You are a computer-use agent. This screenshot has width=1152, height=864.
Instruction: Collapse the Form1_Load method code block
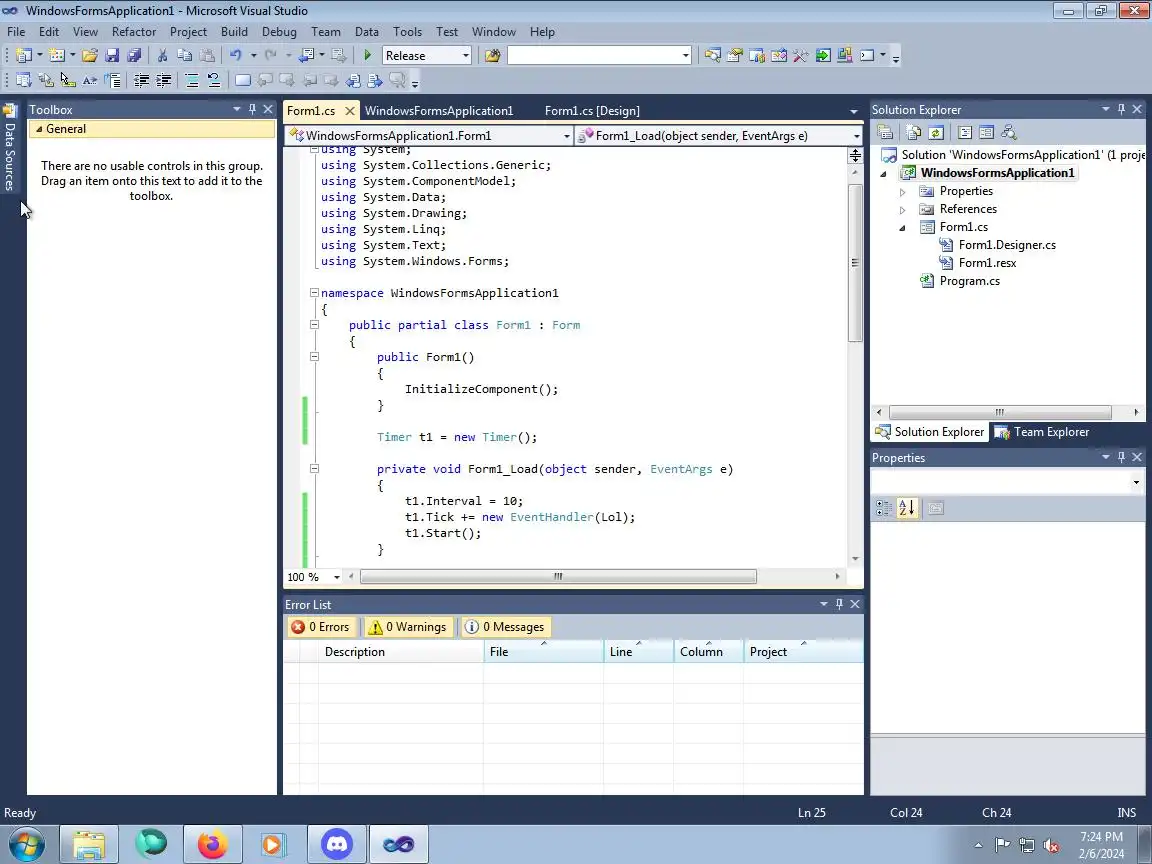pyautogui.click(x=314, y=469)
